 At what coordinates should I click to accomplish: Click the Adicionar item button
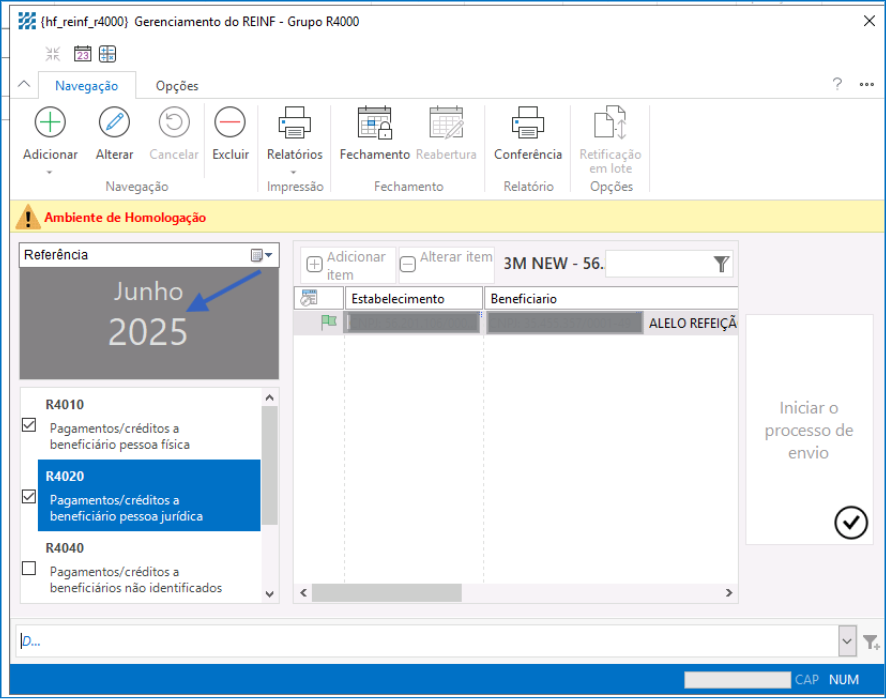(347, 265)
